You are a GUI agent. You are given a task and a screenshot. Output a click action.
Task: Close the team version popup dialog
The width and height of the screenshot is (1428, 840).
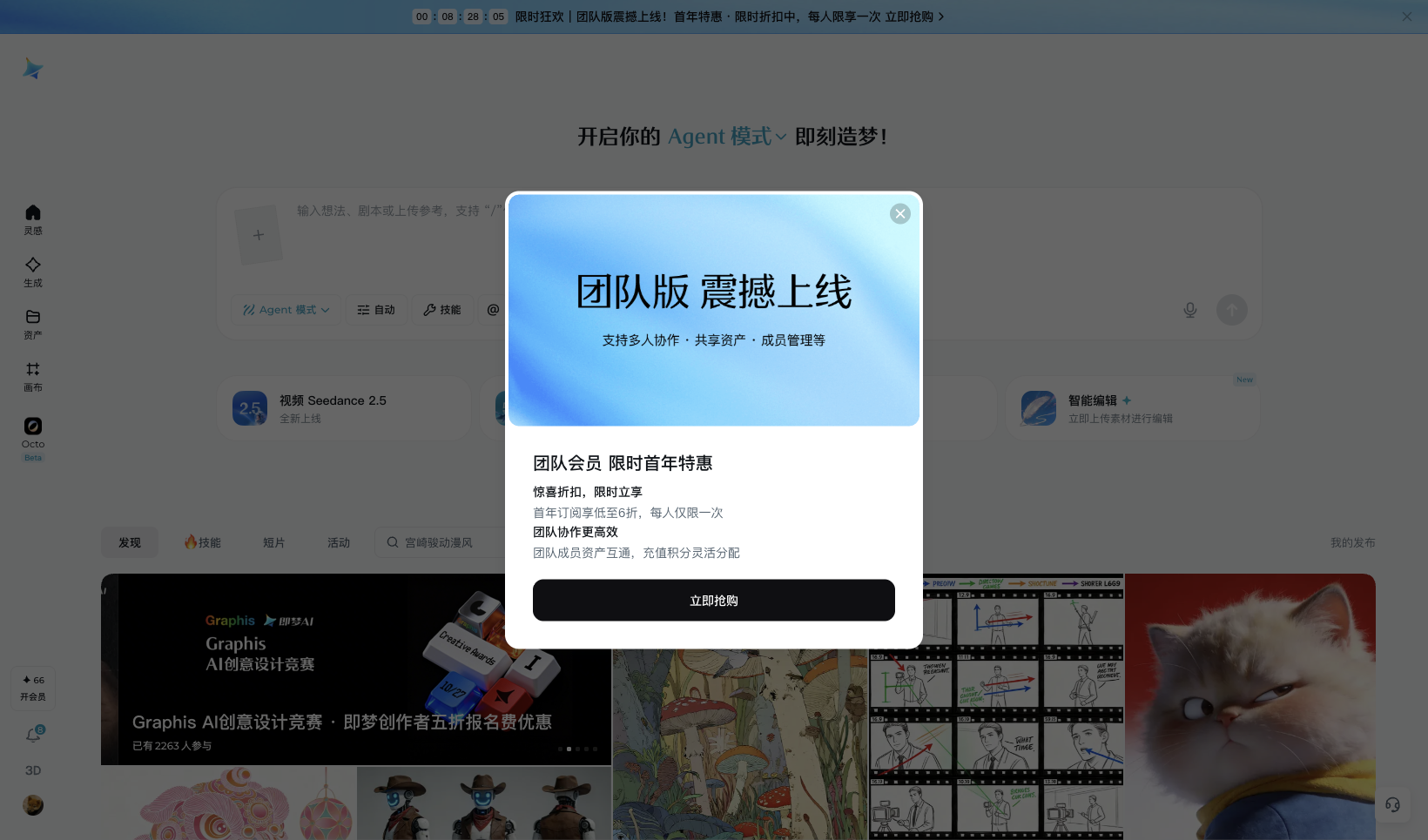(900, 214)
